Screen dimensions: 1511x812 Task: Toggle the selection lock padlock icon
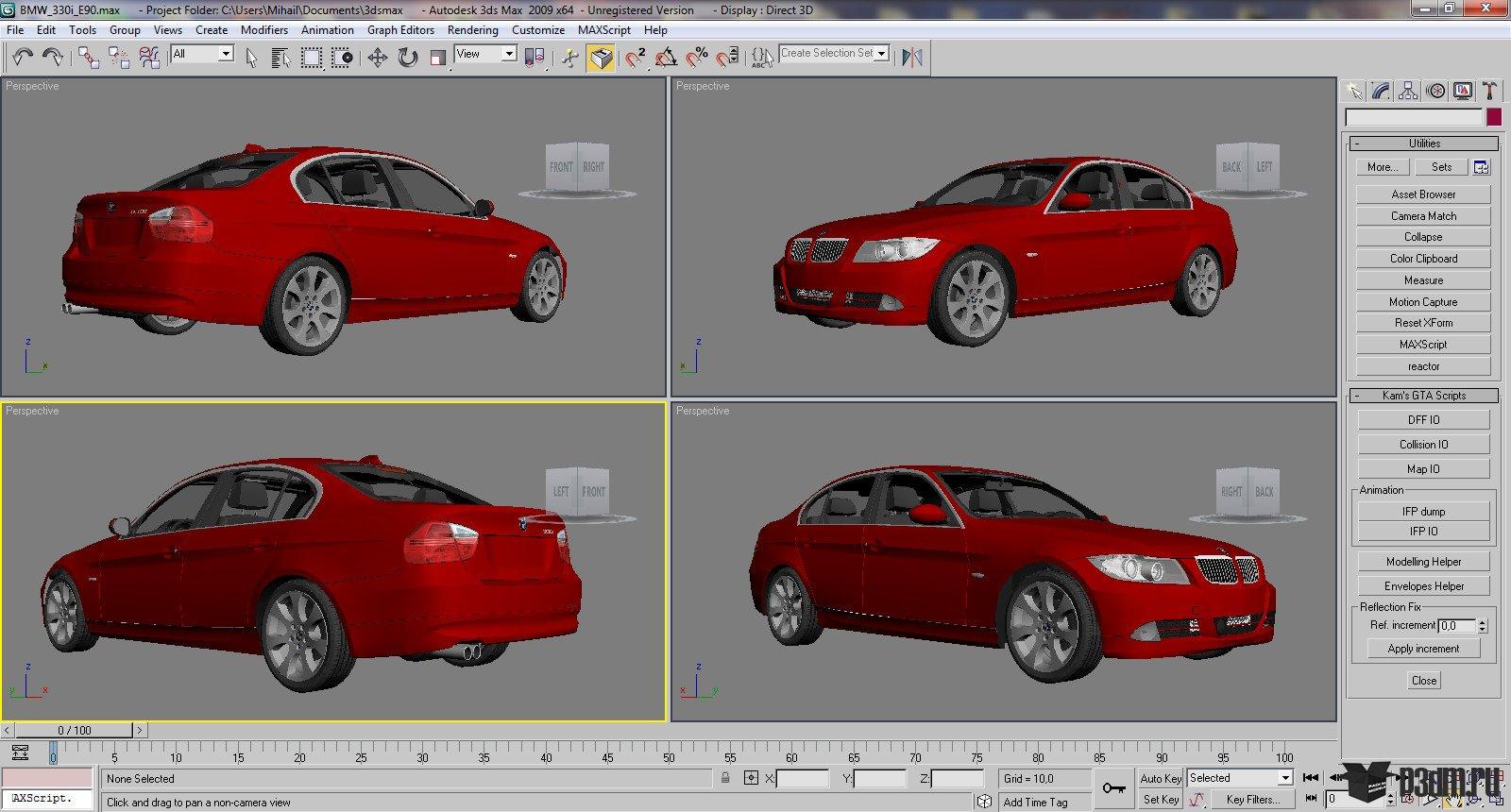(724, 778)
